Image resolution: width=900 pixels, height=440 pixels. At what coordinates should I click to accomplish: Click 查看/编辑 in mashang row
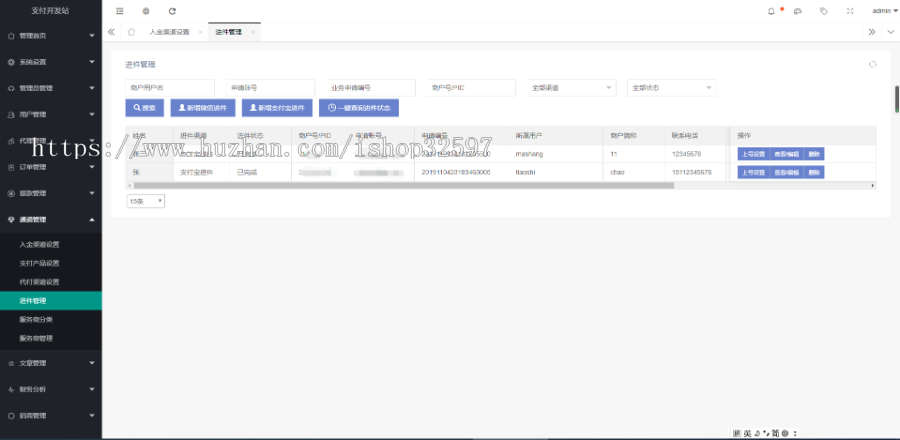[x=786, y=154]
